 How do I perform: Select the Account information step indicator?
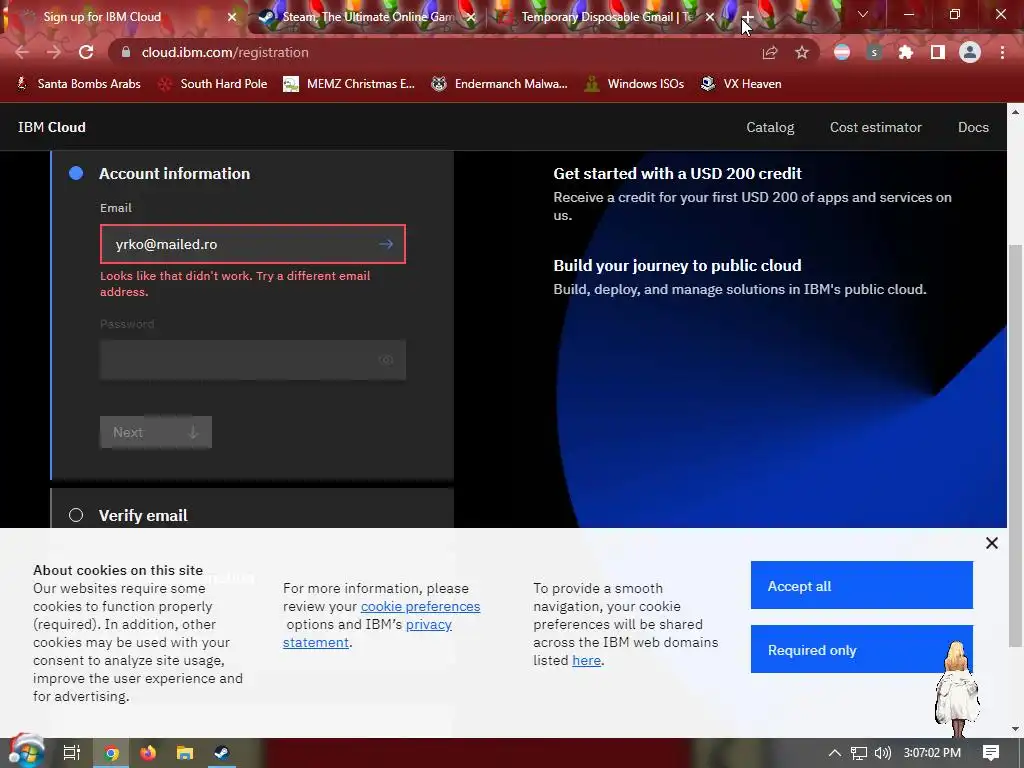[76, 173]
